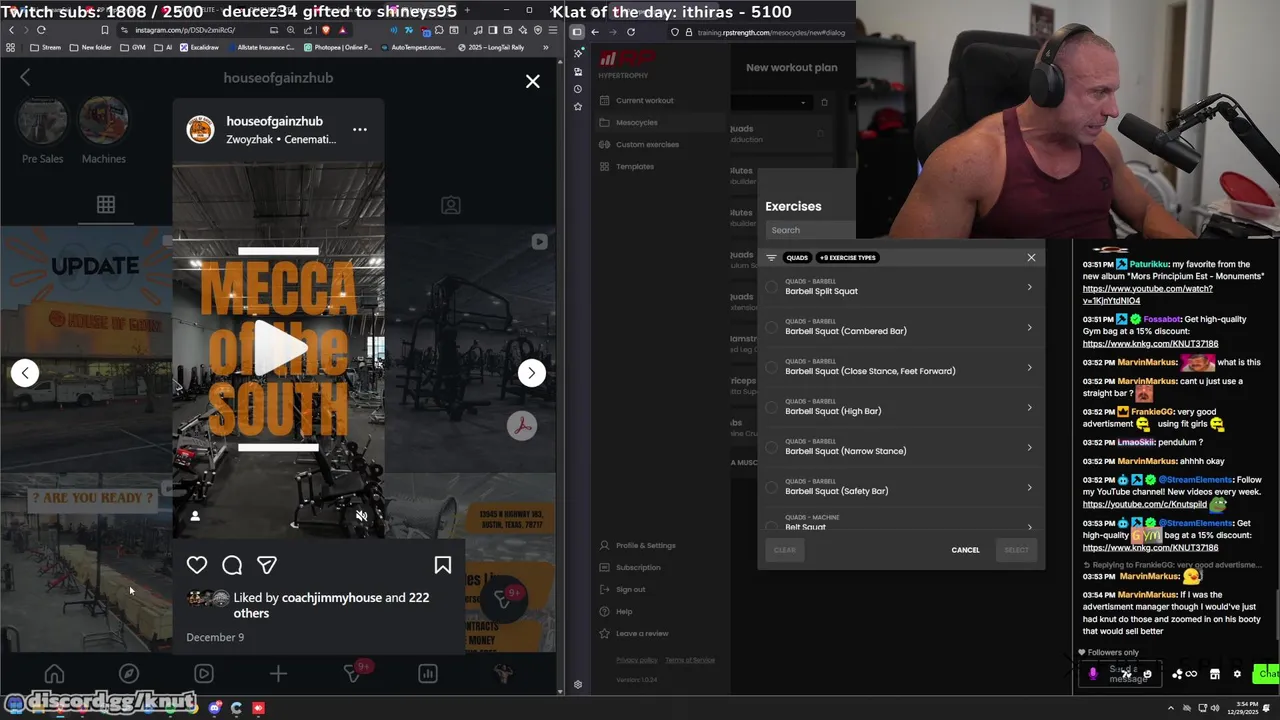Image resolution: width=1280 pixels, height=720 pixels.
Task: Click CLEAR in the Exercises dialog
Action: pyautogui.click(x=785, y=550)
